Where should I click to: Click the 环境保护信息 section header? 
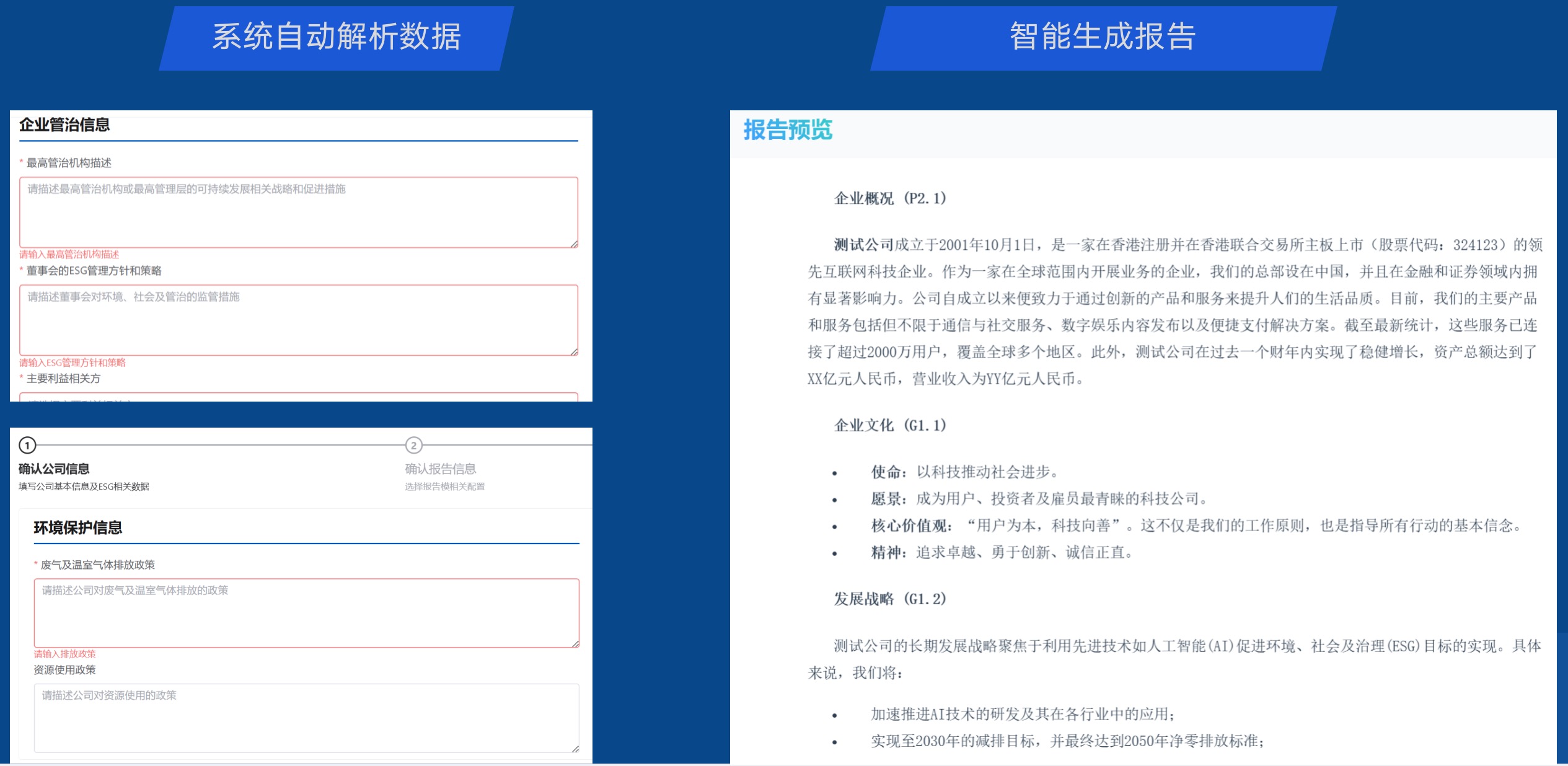pos(78,527)
